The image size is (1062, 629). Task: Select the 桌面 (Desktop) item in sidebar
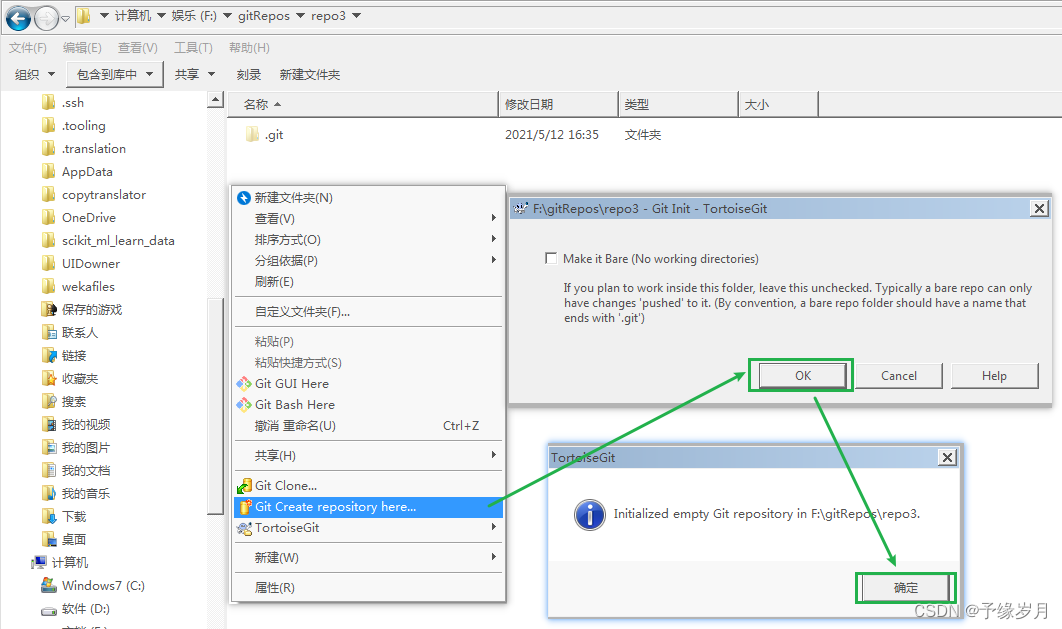pyautogui.click(x=74, y=540)
